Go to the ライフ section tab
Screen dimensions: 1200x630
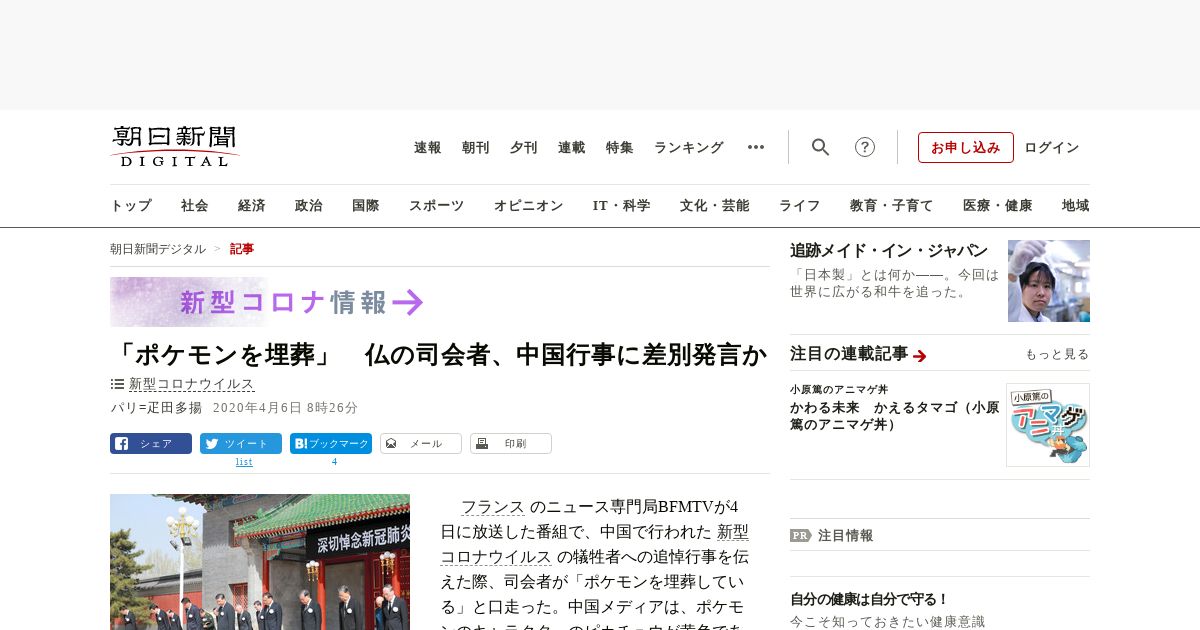800,205
